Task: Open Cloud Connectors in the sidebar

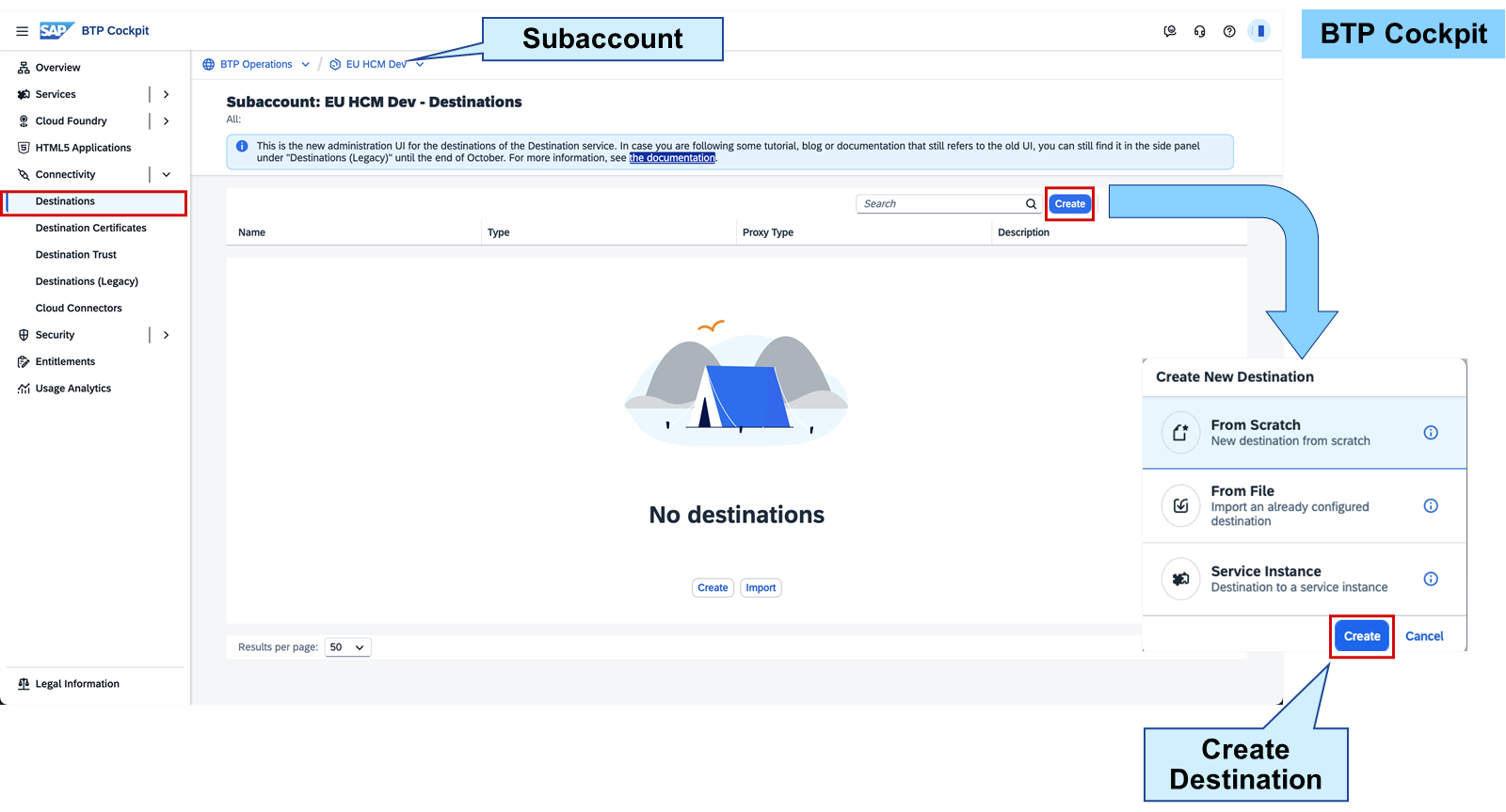Action: click(79, 309)
